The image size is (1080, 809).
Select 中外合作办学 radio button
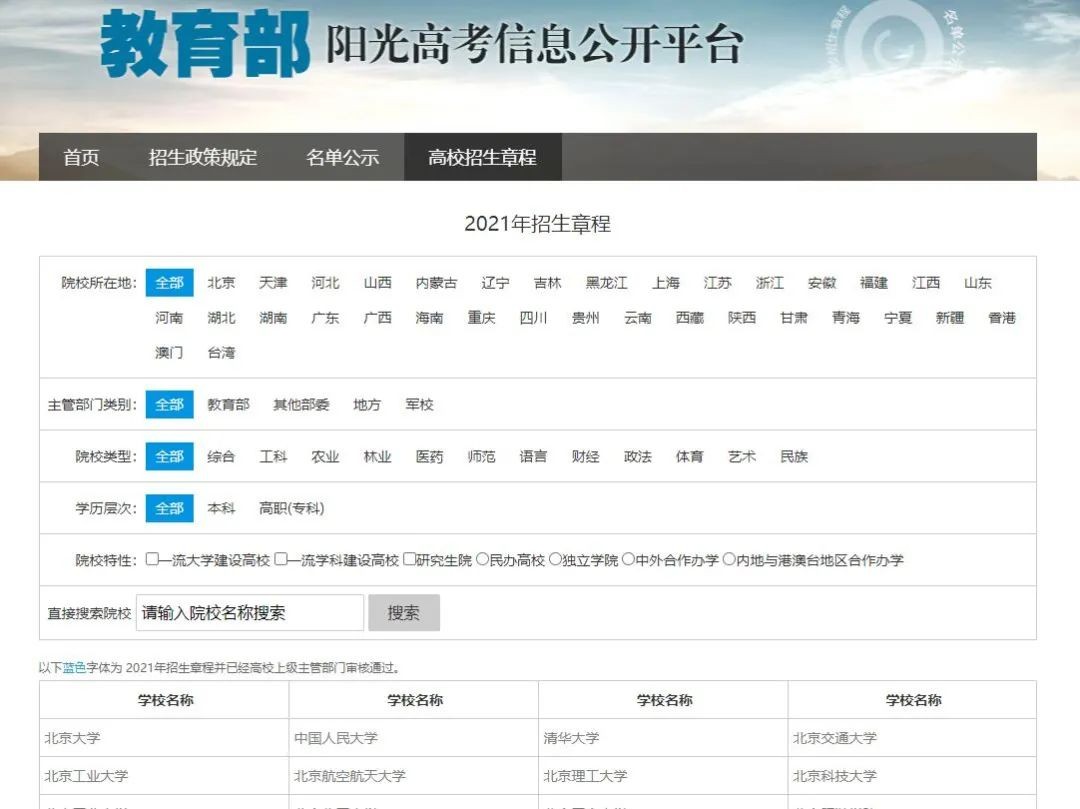[628, 559]
